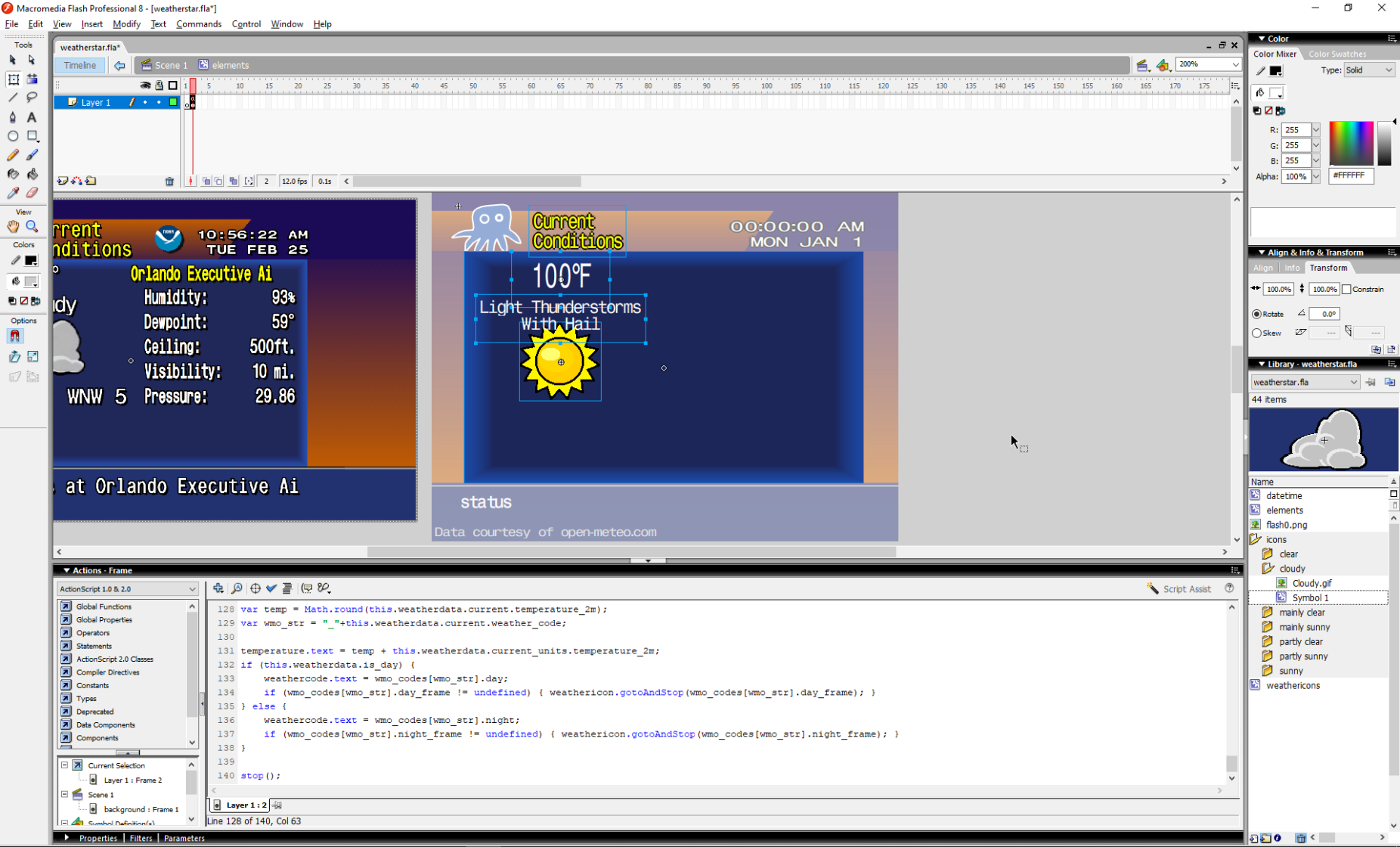
Task: Switch to the Color Swatches tab
Action: click(1337, 54)
